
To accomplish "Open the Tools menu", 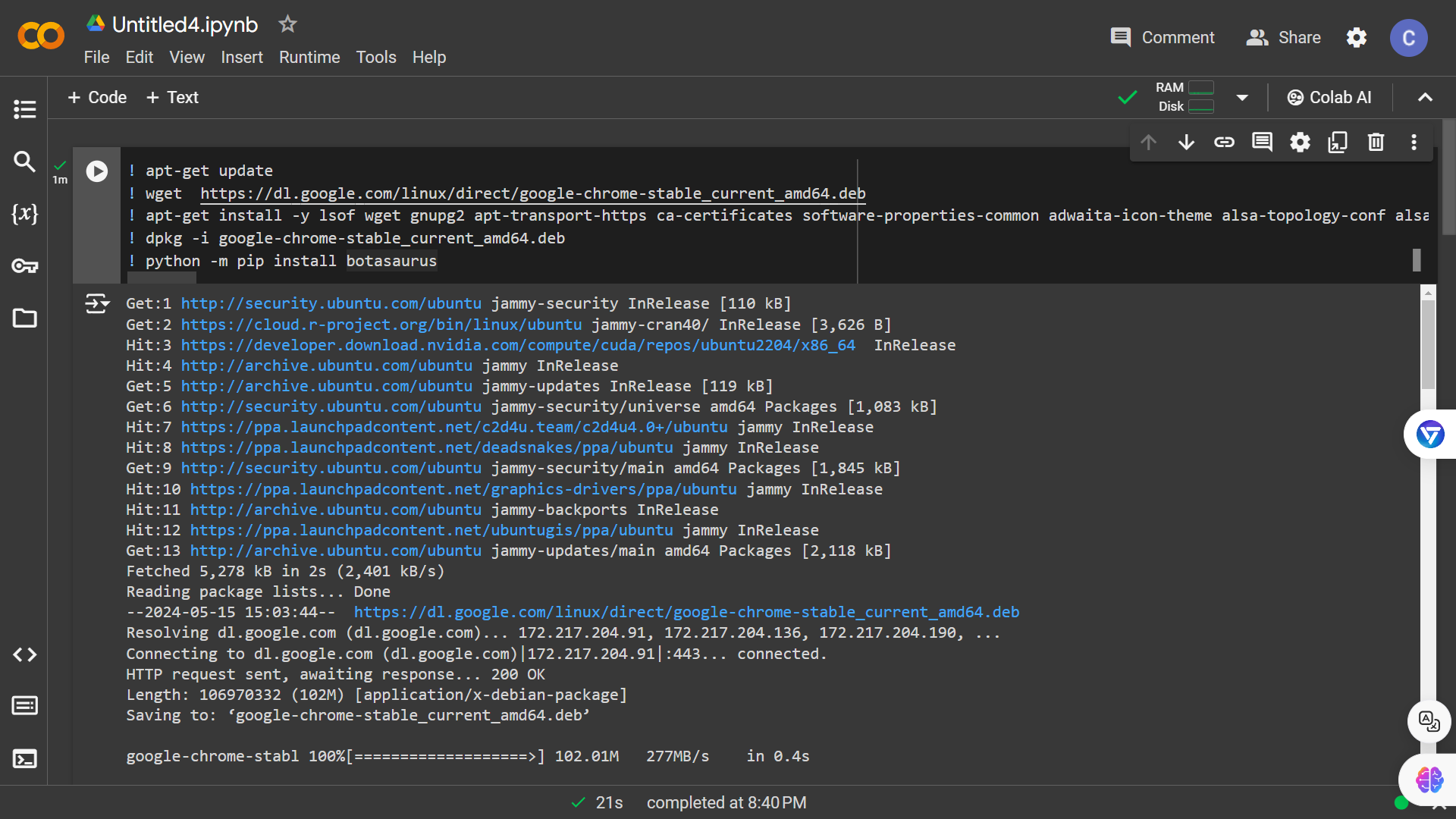I will [376, 58].
